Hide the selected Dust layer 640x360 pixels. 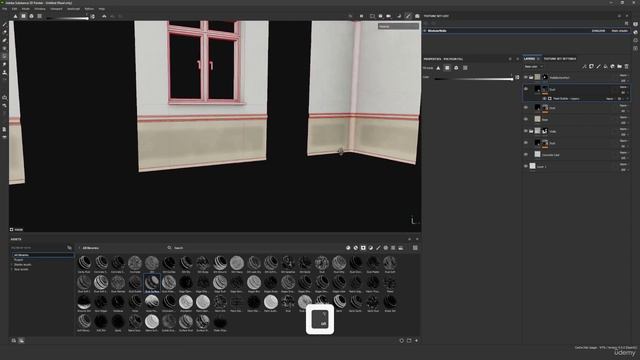tap(526, 89)
